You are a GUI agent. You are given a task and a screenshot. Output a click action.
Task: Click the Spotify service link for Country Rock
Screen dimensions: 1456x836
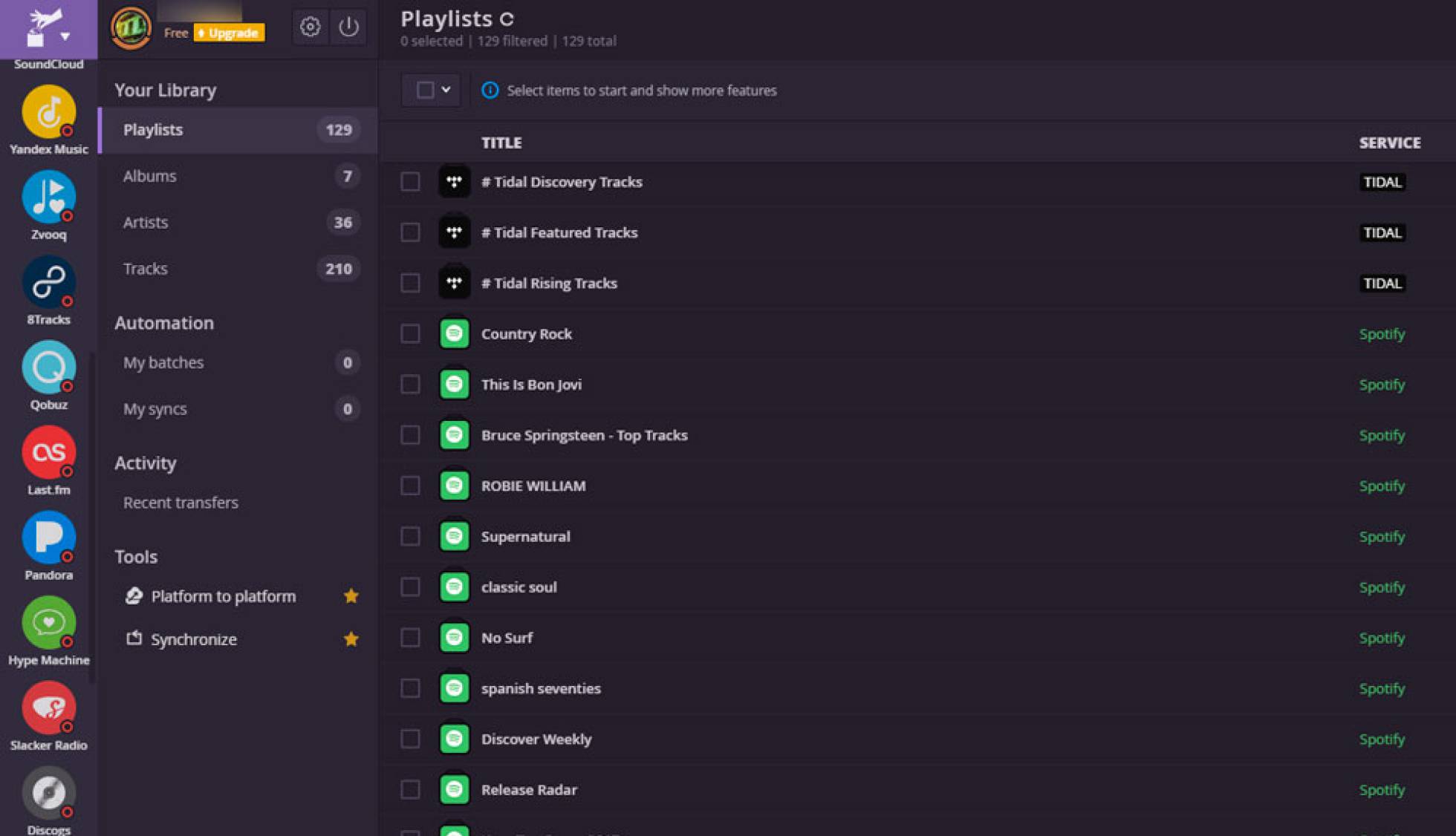(x=1382, y=334)
